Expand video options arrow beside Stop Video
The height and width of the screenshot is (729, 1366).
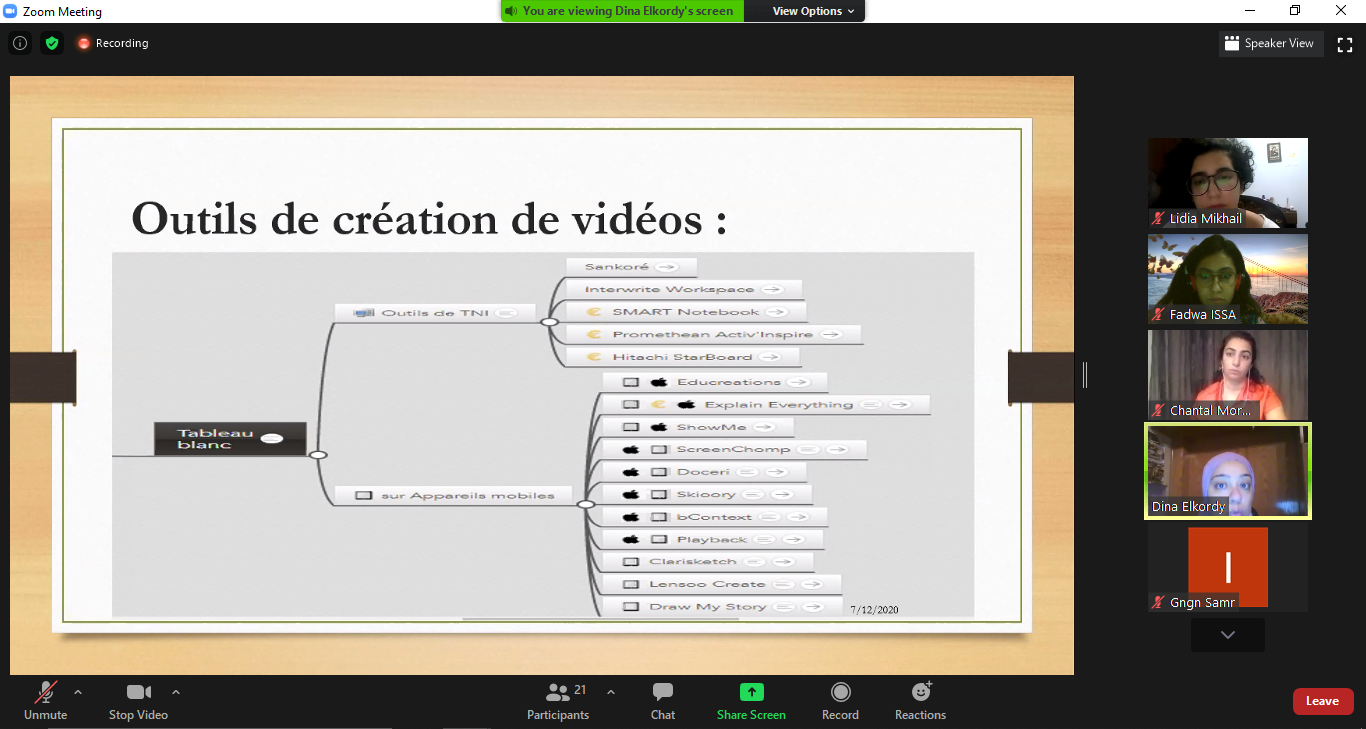pyautogui.click(x=176, y=691)
